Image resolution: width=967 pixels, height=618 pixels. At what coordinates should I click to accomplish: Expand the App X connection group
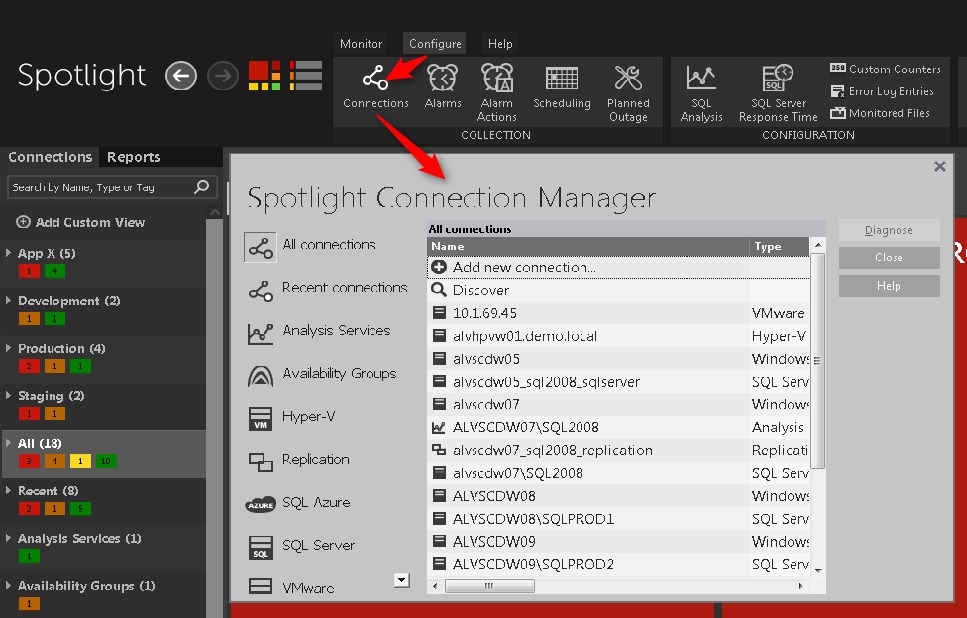click(9, 254)
